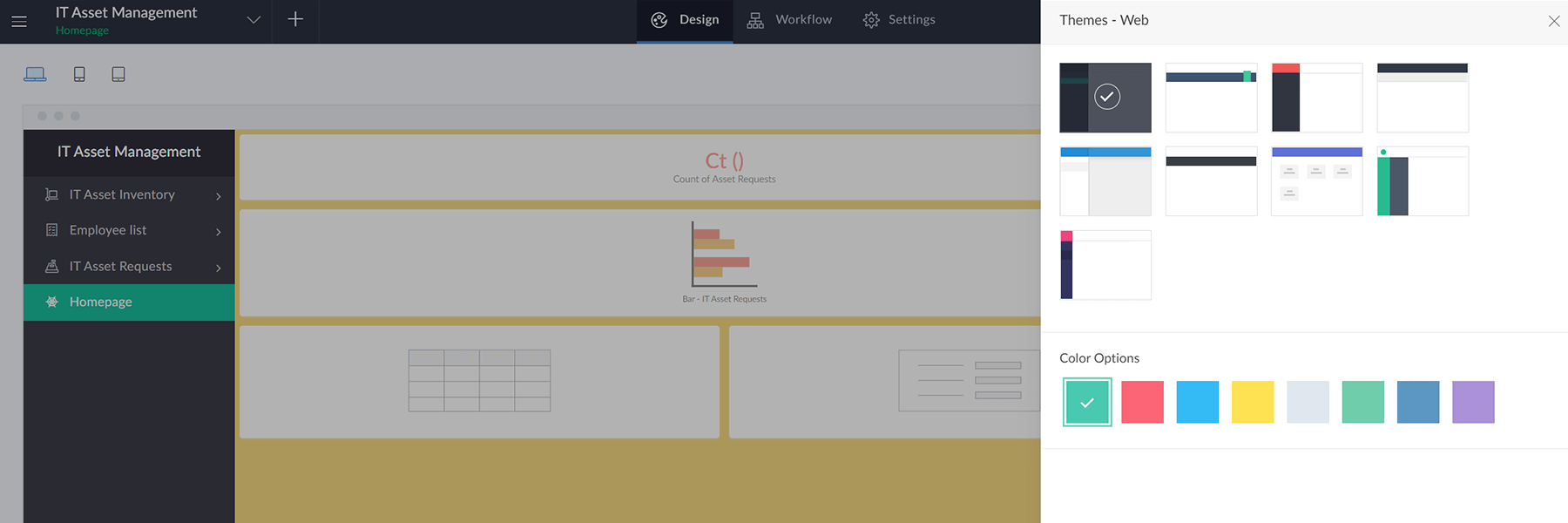Choose the pink-top navy sidebar theme
Viewport: 1568px width, 523px height.
(x=1105, y=265)
